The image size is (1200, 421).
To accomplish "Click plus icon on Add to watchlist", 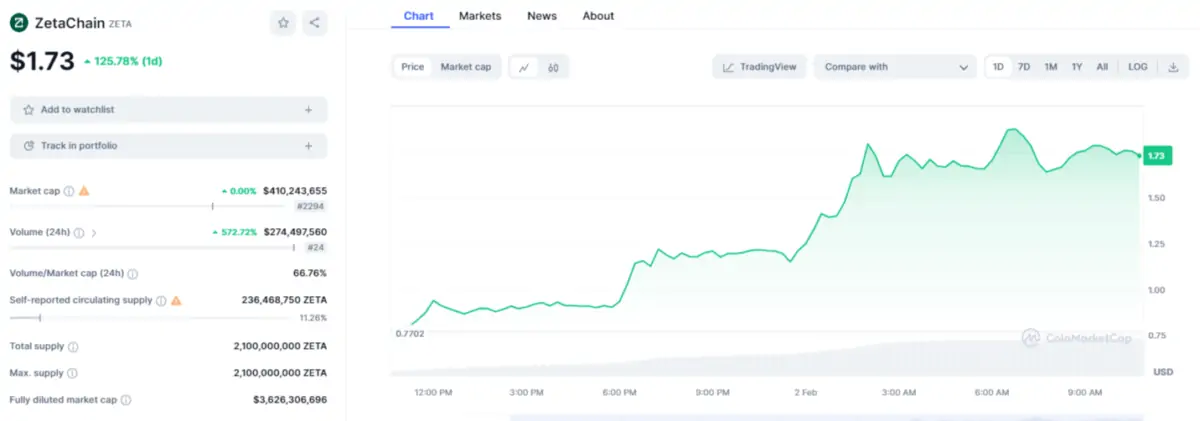I will (308, 110).
